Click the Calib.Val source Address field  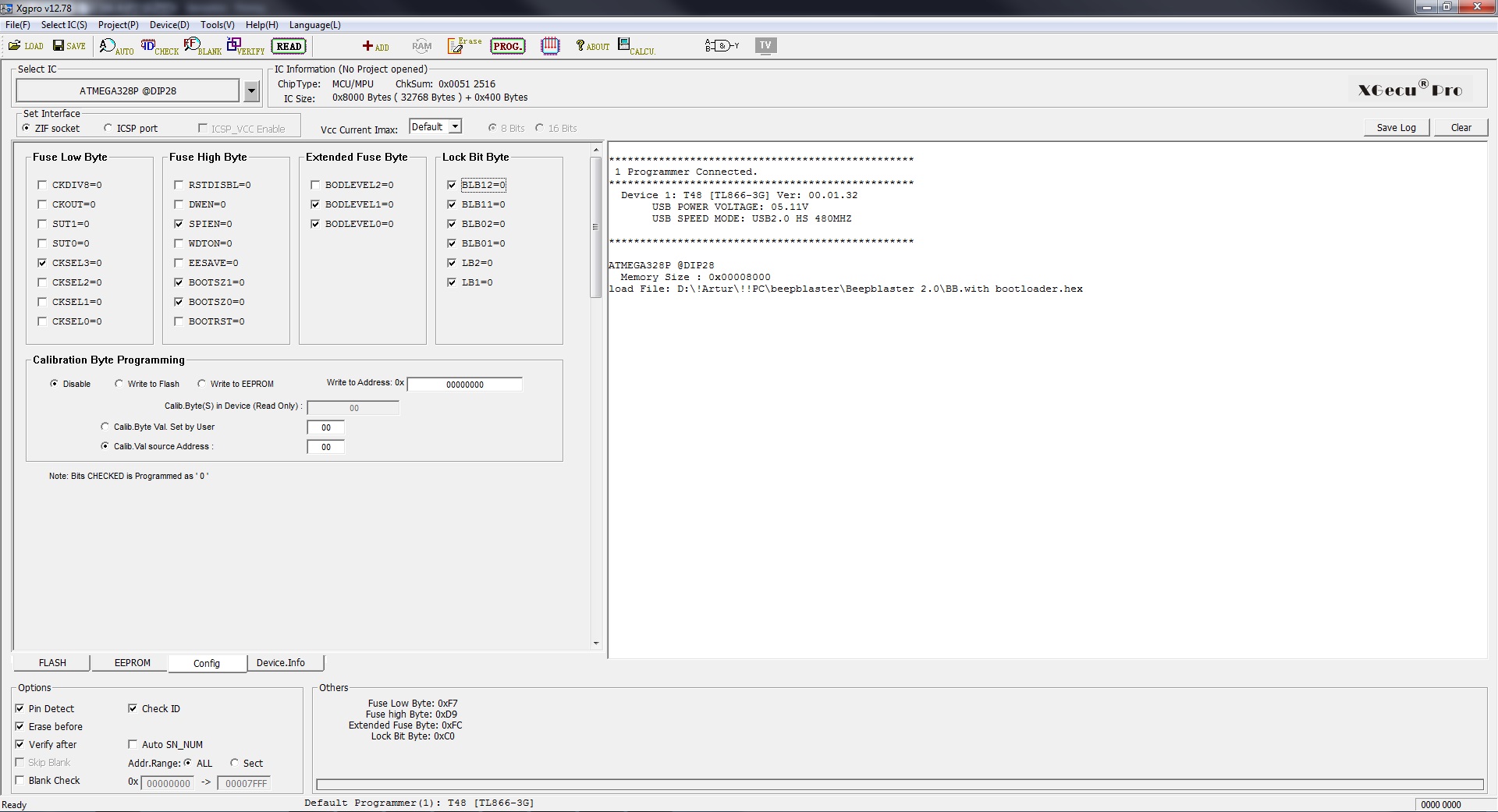click(325, 447)
